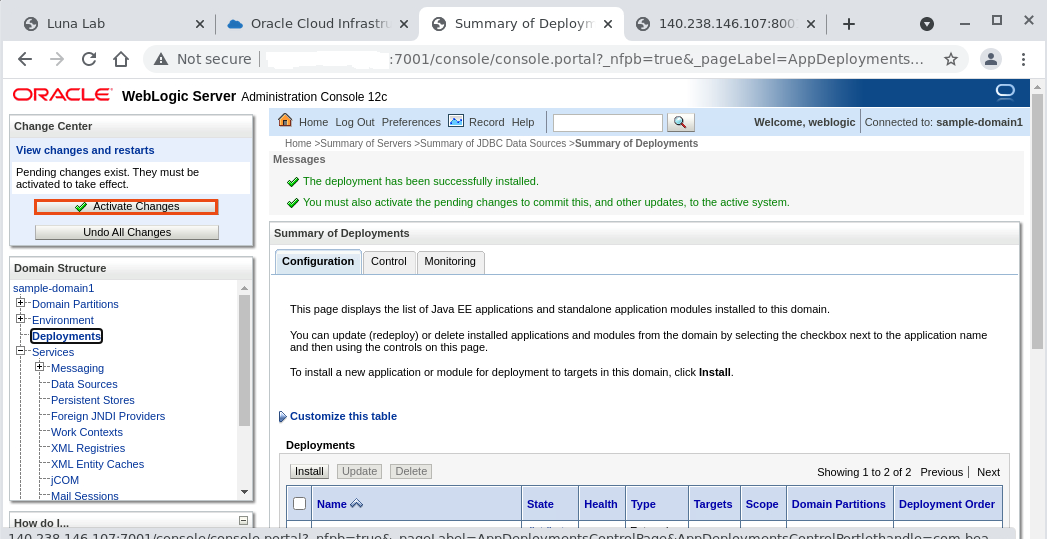The image size is (1047, 539).
Task: Open the browser profile avatar
Action: (991, 59)
